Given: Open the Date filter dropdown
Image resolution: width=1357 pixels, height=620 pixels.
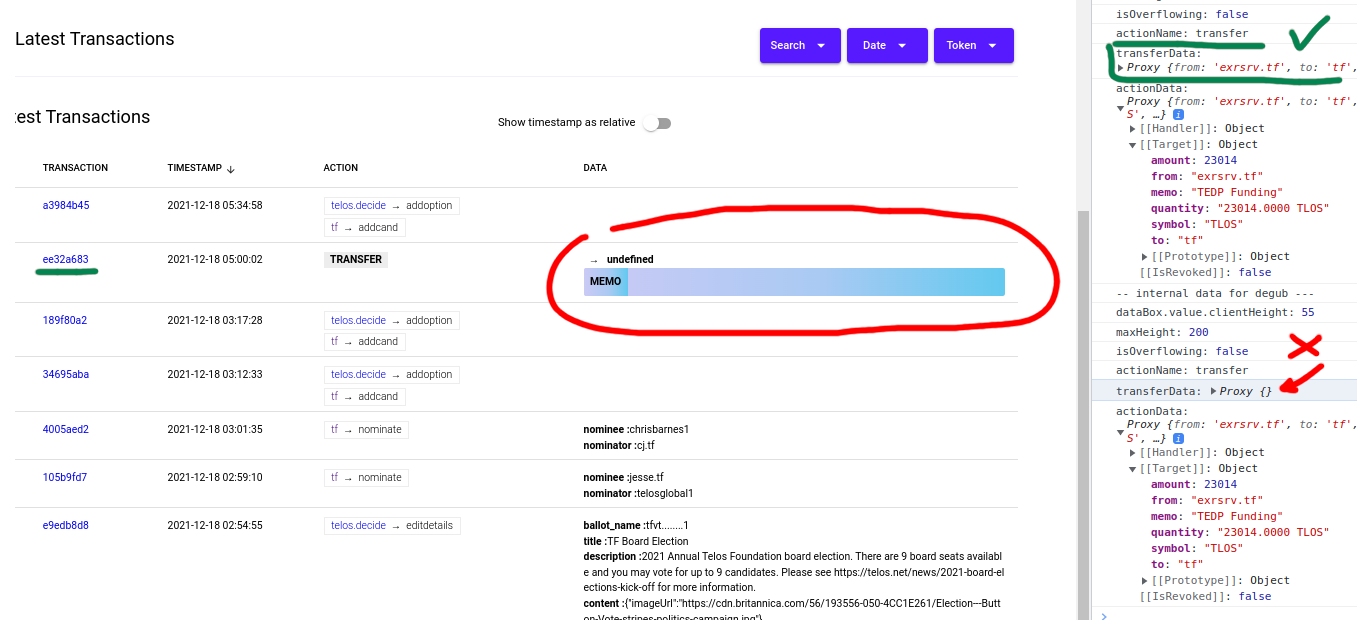Looking at the screenshot, I should click(x=886, y=45).
